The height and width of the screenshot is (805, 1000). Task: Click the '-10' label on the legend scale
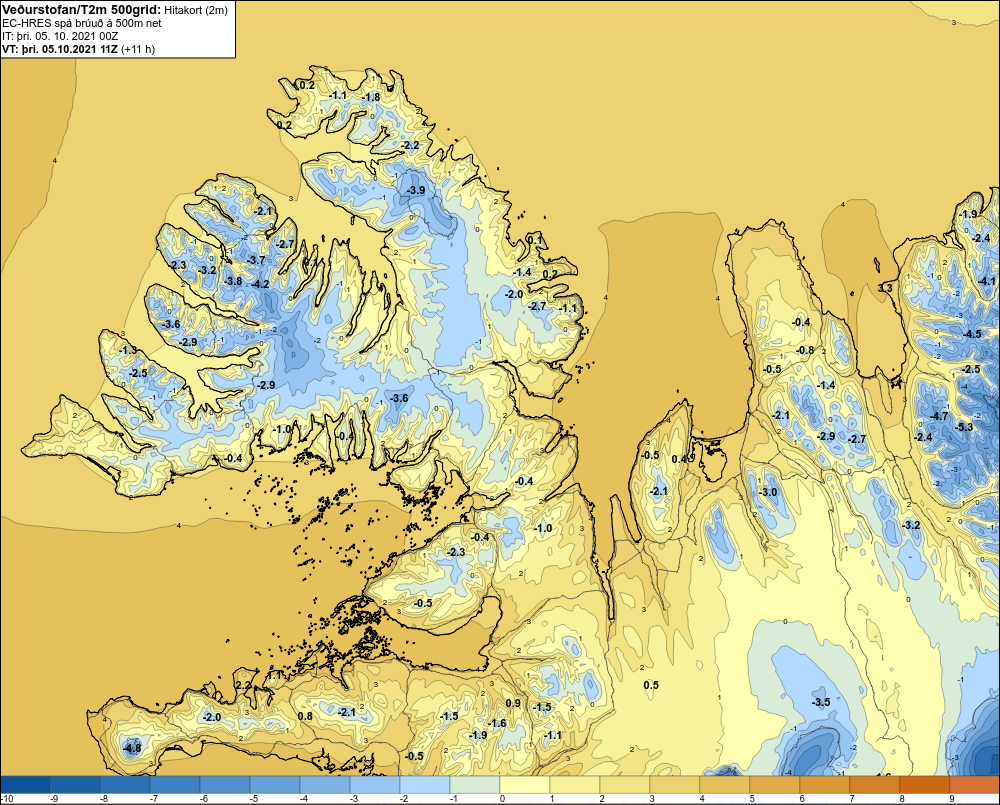coord(7,799)
